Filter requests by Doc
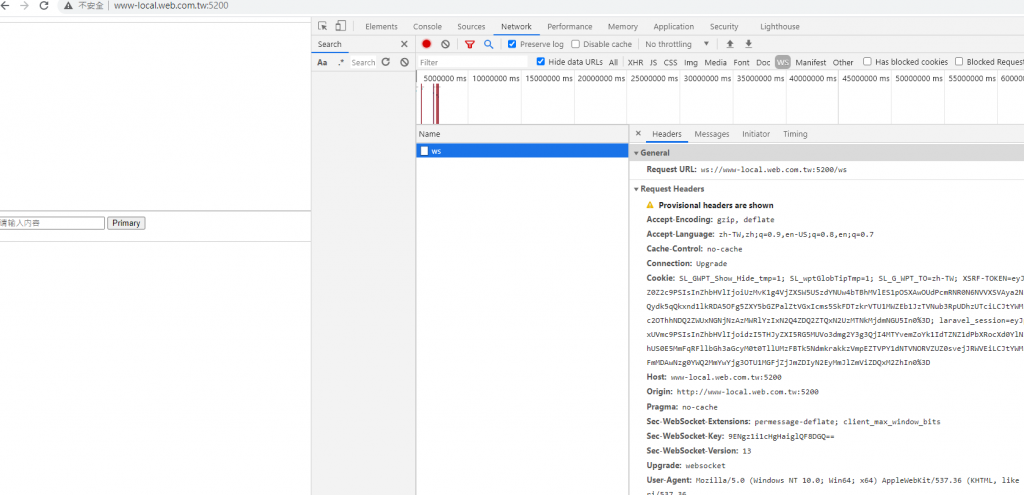1024x495 pixels. (763, 63)
